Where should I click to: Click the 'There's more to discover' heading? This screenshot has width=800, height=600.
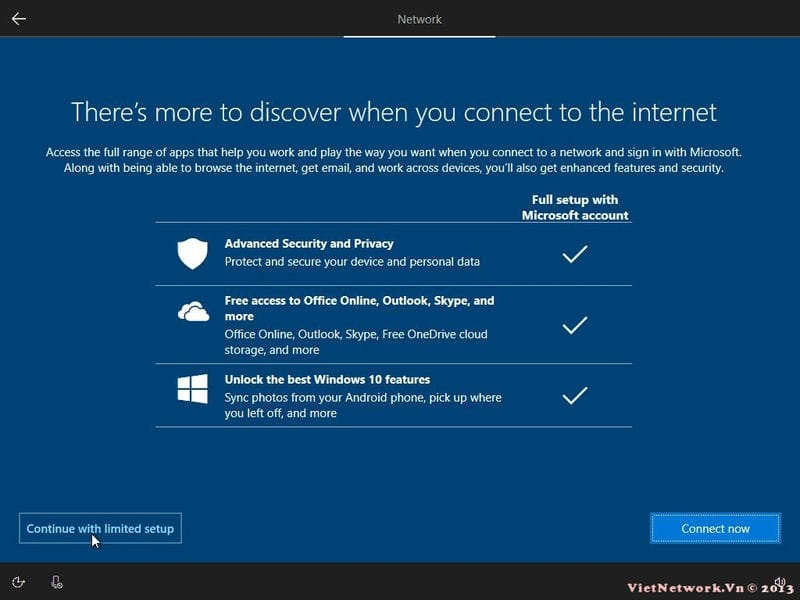393,111
